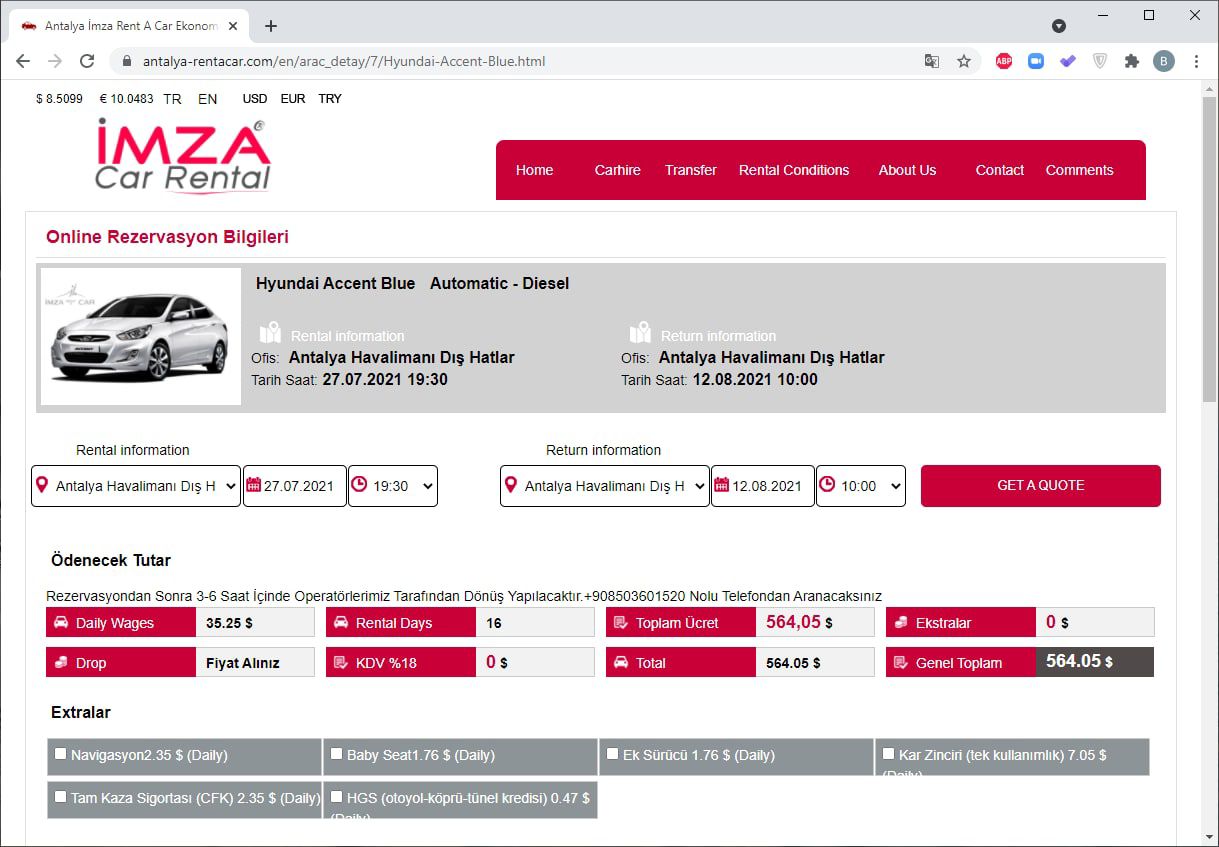The height and width of the screenshot is (847, 1219).
Task: Enable the Ek Sürücü extra checkbox
Action: [613, 754]
